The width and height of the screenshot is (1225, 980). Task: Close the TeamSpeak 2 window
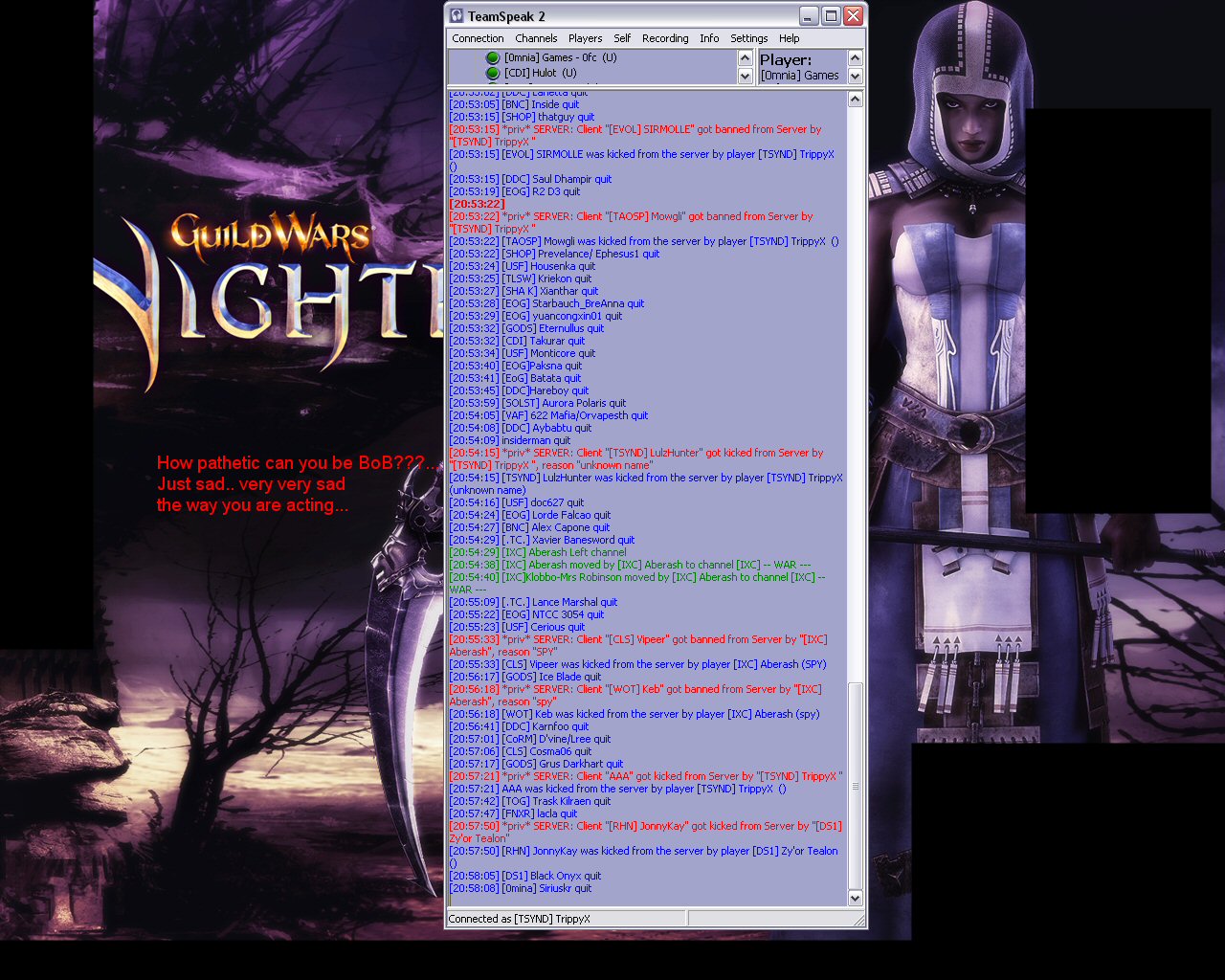pyautogui.click(x=853, y=15)
